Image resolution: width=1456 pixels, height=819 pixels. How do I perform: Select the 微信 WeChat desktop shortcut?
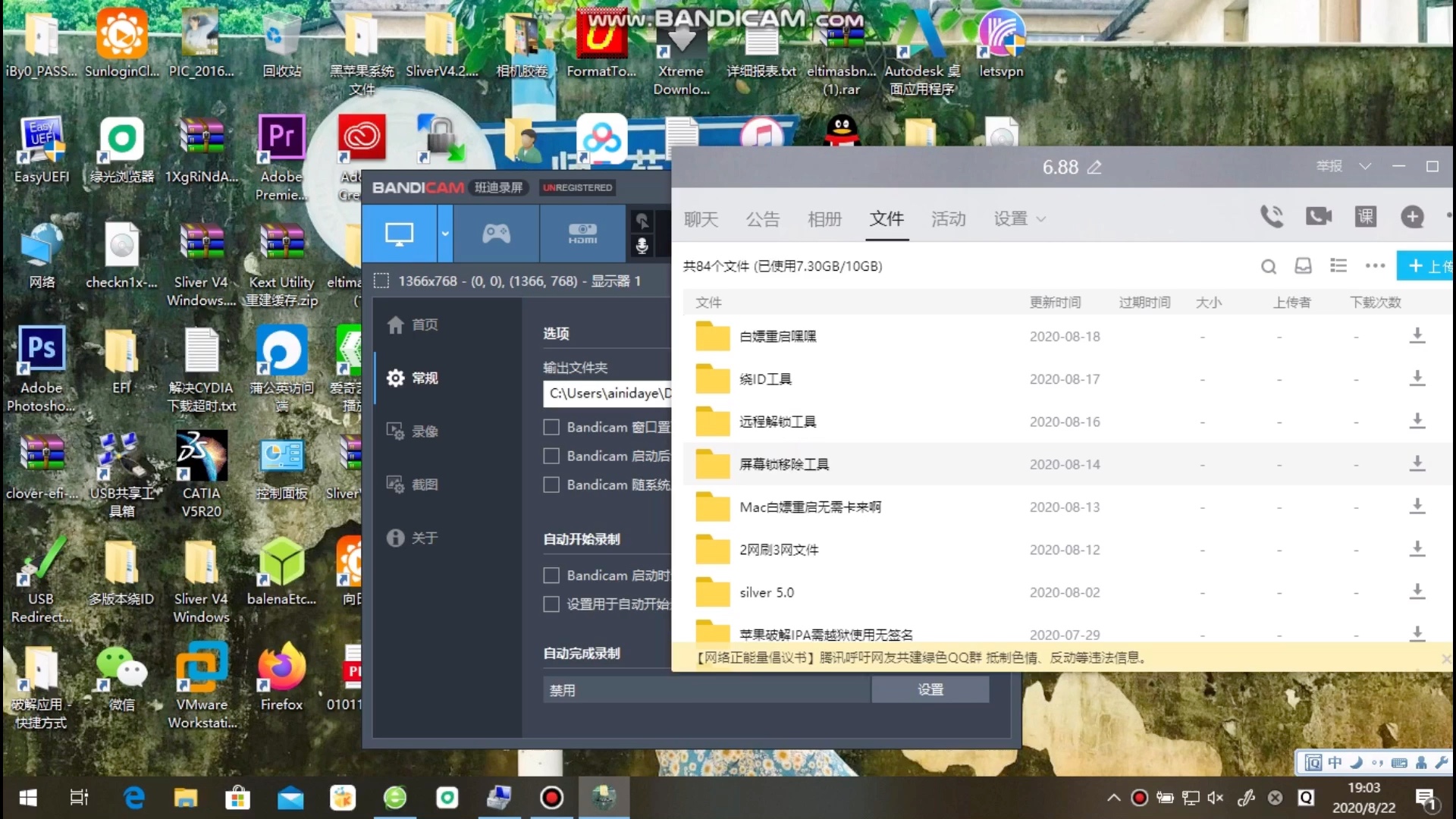coord(121,678)
